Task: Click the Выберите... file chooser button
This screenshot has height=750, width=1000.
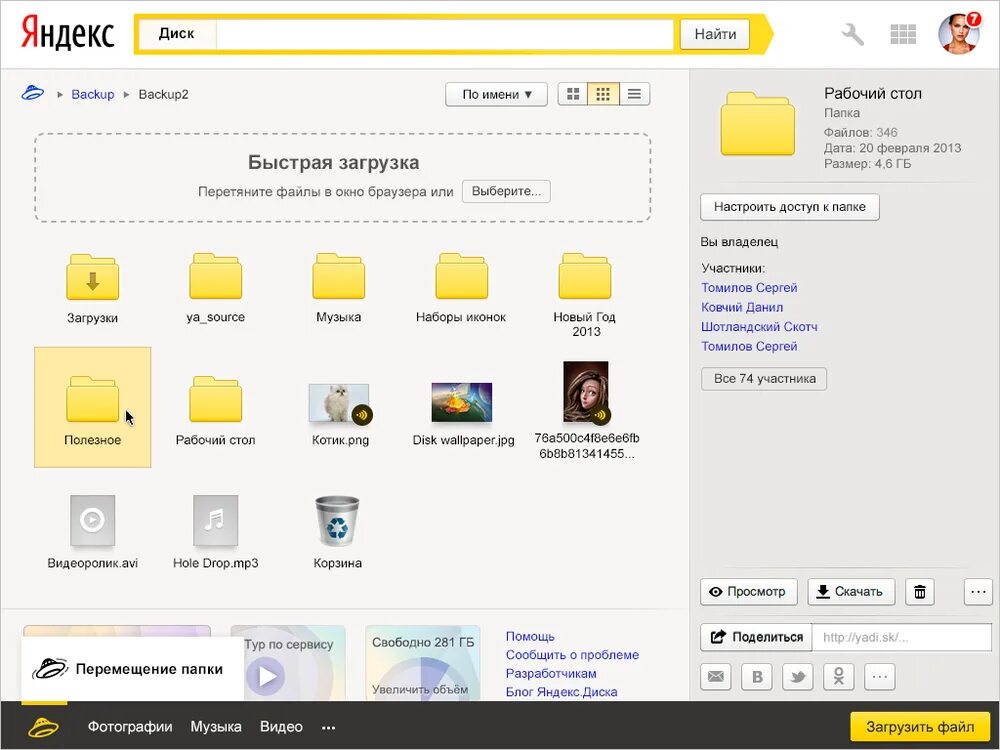Action: click(506, 191)
